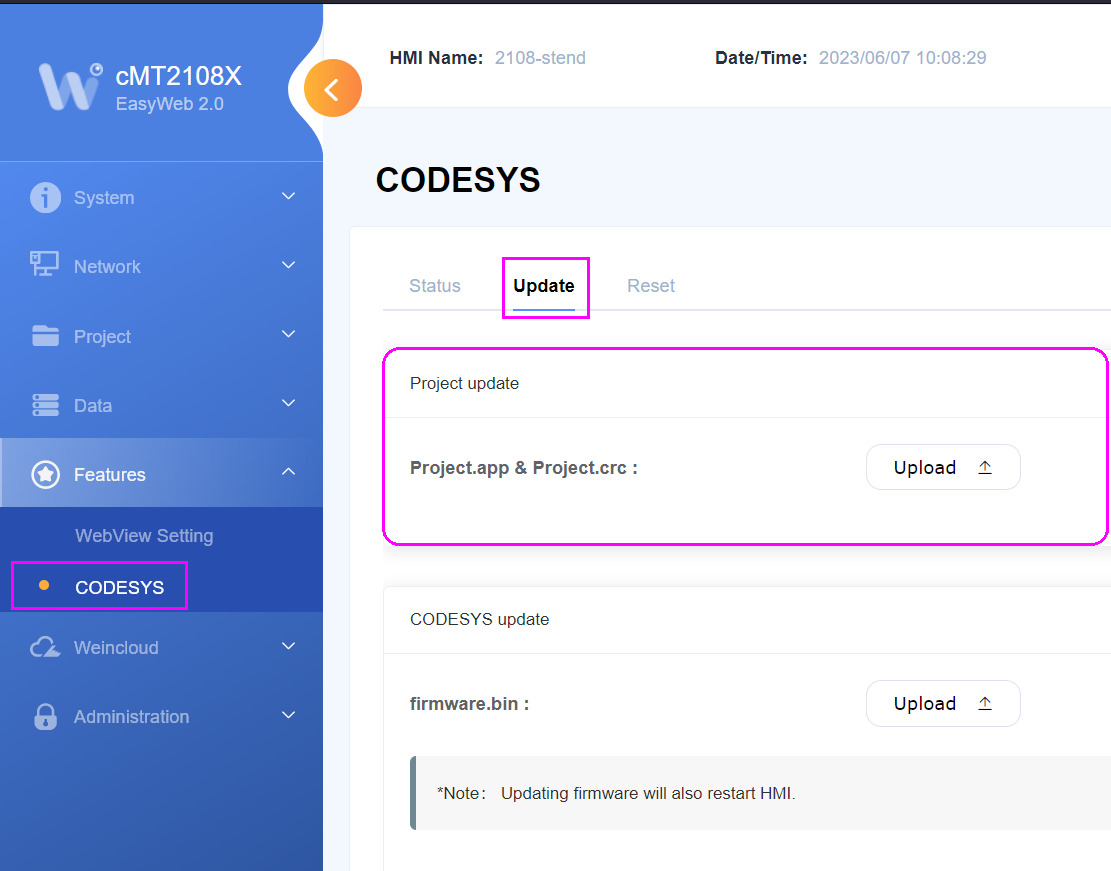This screenshot has height=871, width=1111.
Task: Collapse sidebar with orange back arrow button
Action: pyautogui.click(x=332, y=89)
